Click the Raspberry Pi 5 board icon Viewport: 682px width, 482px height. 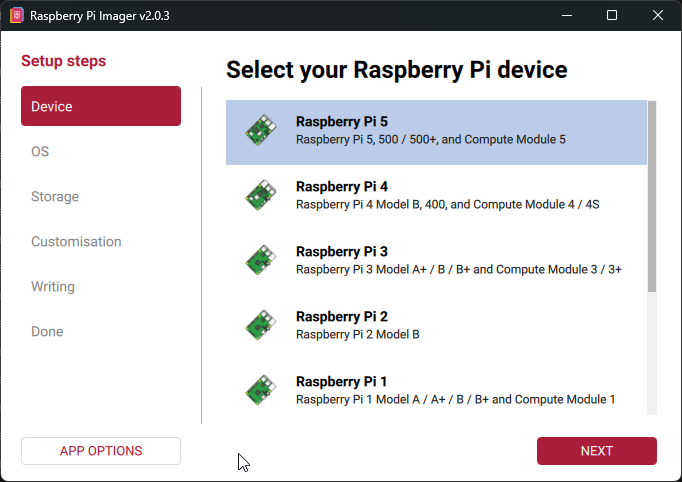click(261, 131)
